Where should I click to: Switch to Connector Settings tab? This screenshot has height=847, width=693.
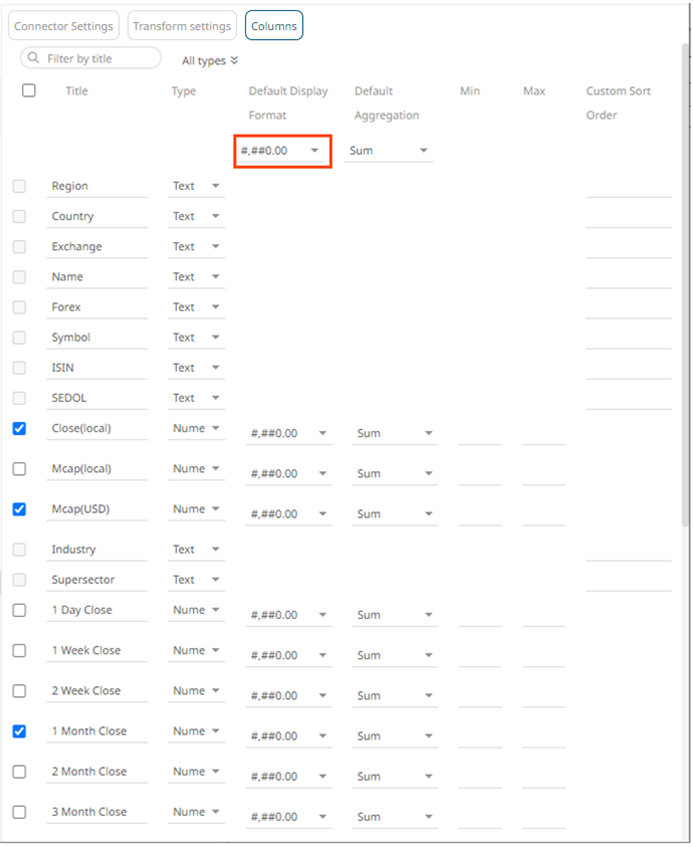63,26
